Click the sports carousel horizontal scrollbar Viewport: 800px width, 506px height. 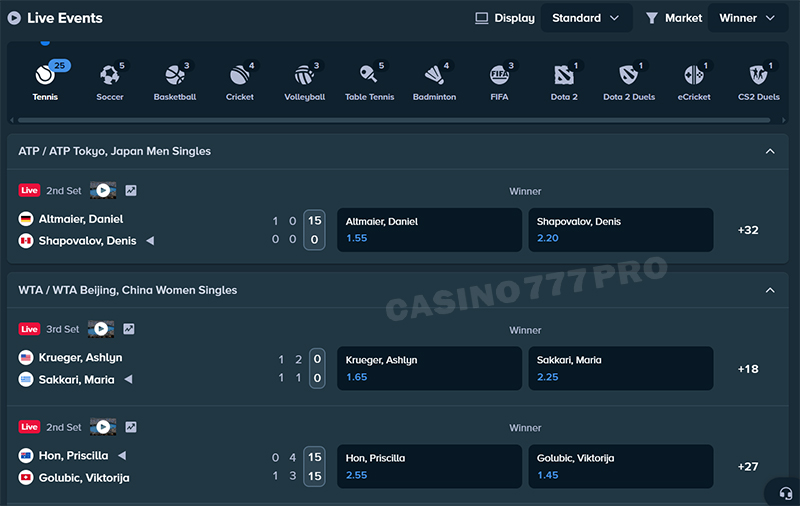click(x=394, y=120)
